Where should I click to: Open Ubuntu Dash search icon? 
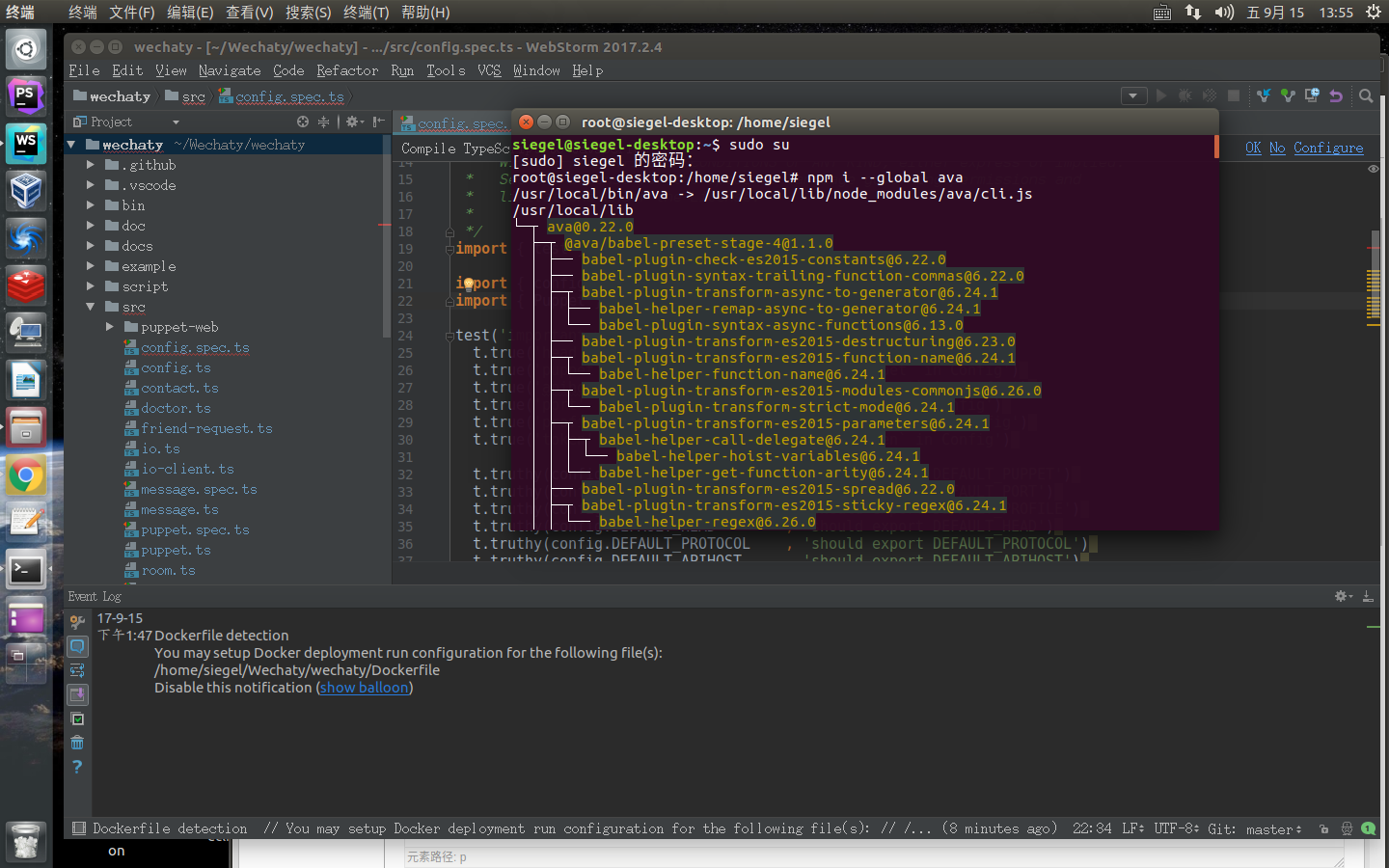(26, 50)
